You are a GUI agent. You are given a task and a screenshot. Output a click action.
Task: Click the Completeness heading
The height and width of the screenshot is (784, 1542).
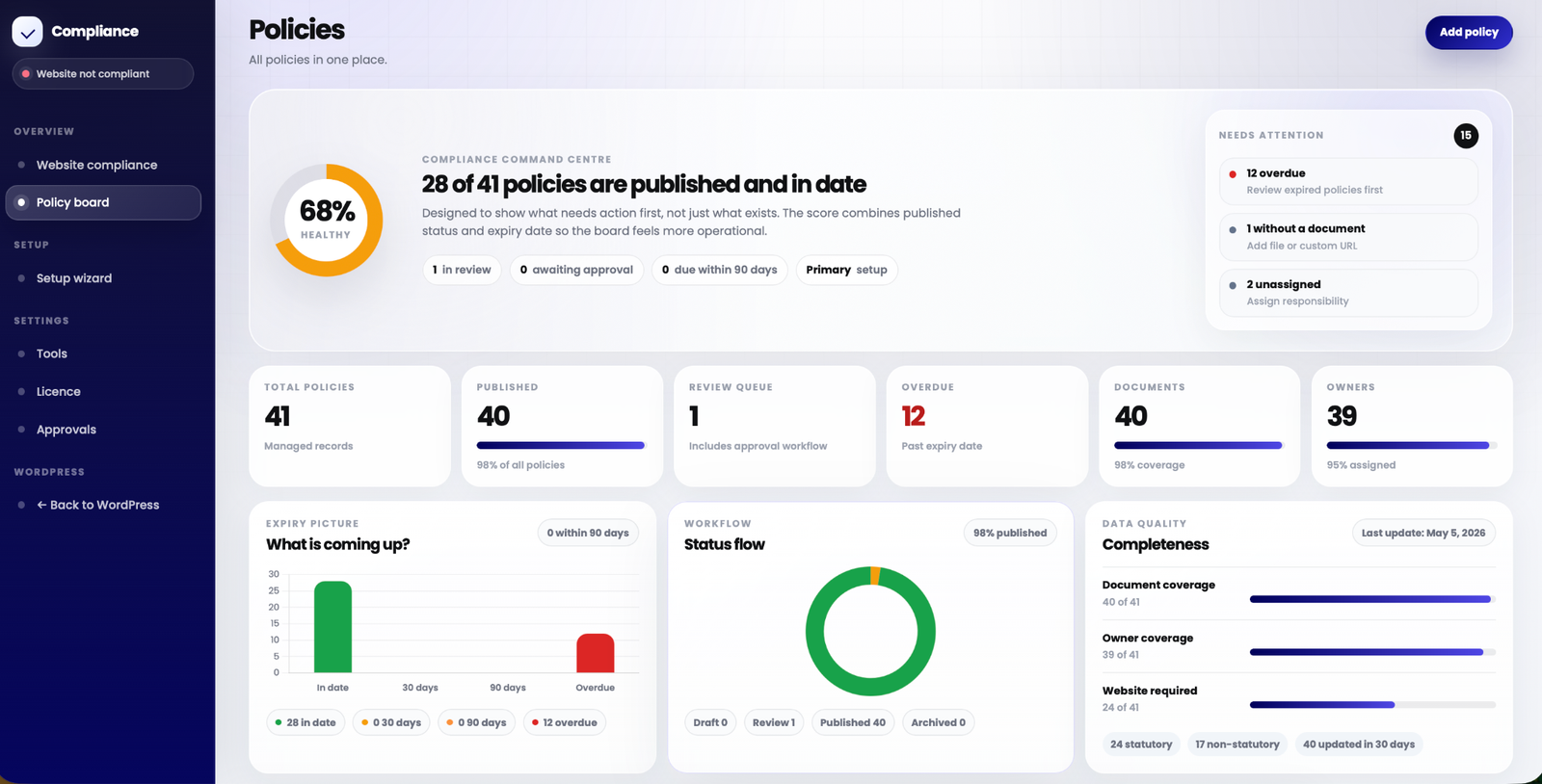[x=1156, y=544]
